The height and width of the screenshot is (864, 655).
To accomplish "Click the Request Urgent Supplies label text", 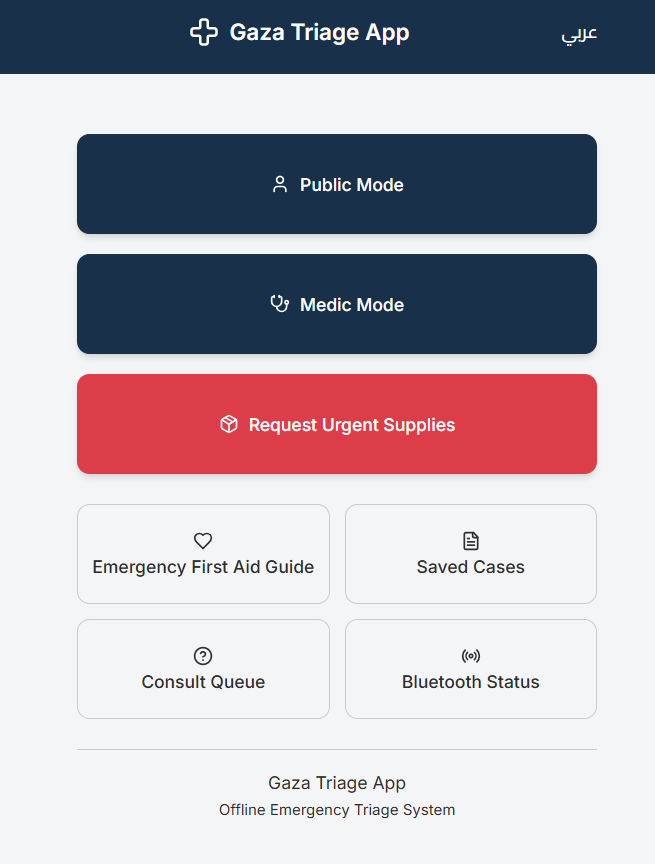I will pos(352,425).
